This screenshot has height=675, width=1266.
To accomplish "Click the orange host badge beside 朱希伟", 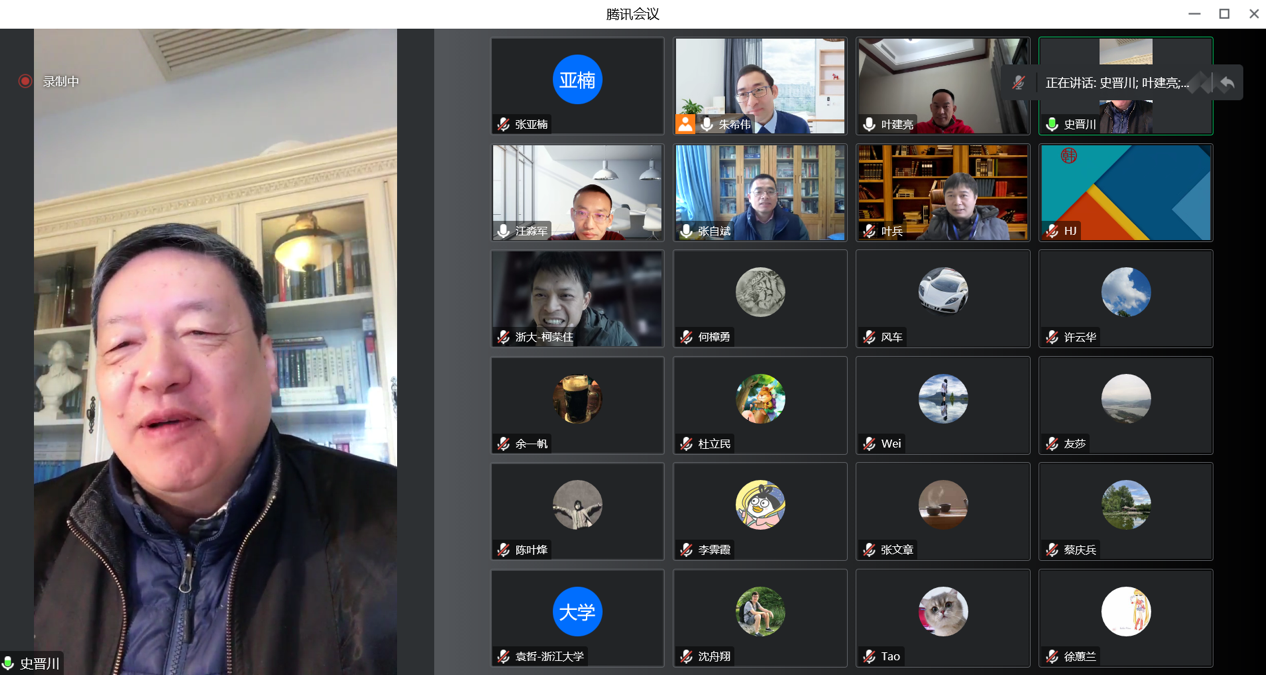I will [x=685, y=124].
